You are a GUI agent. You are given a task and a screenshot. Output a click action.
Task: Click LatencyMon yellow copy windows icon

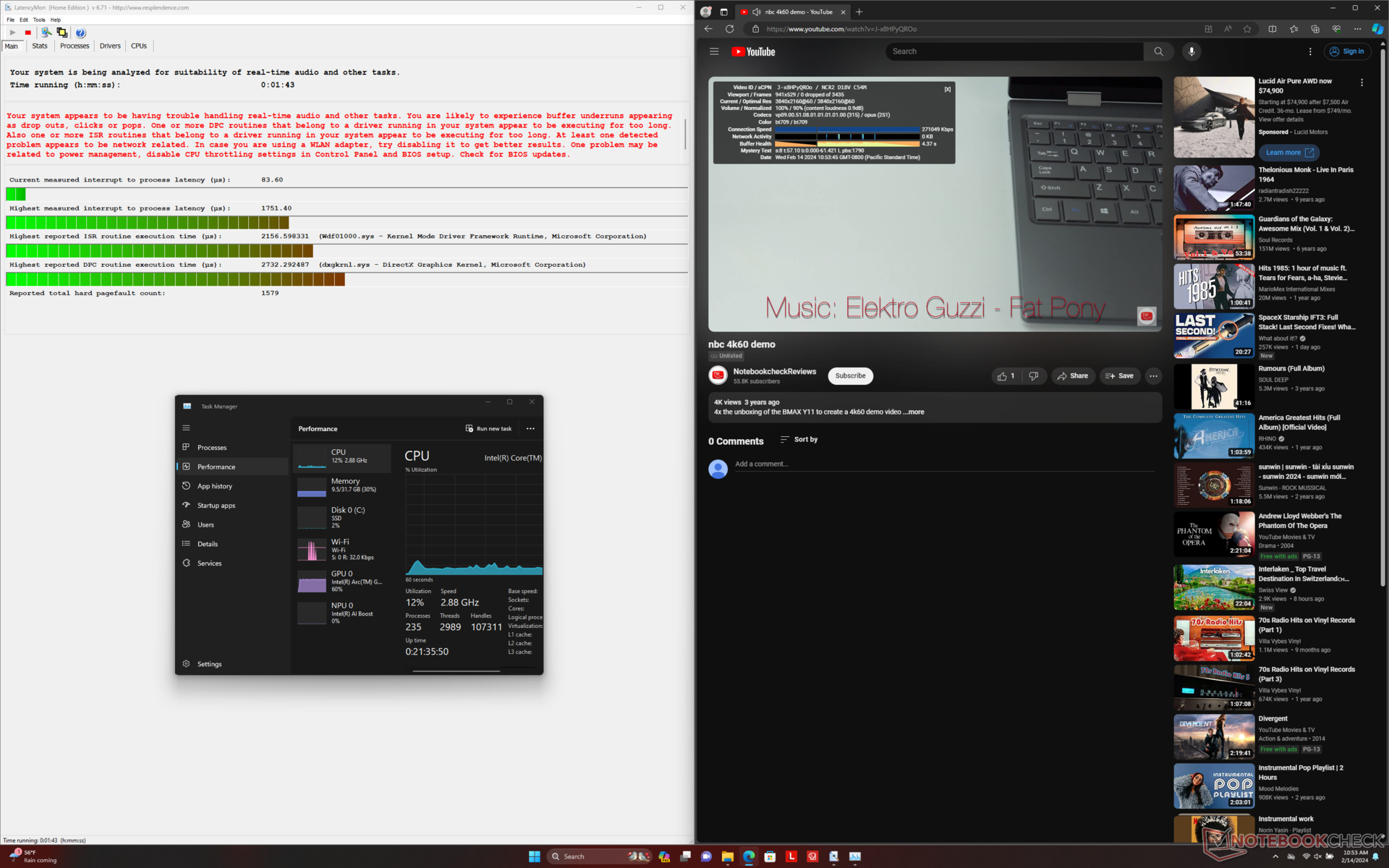62,33
